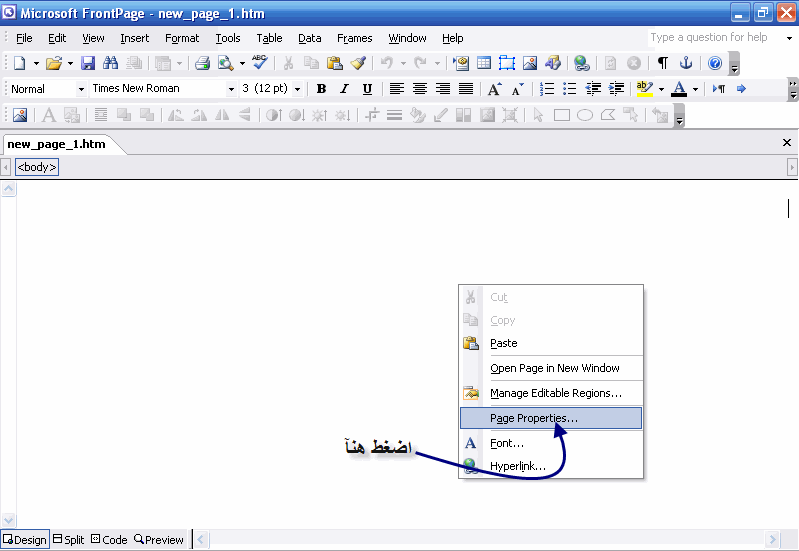
Task: Apply the font color A swatch
Action: [x=679, y=89]
